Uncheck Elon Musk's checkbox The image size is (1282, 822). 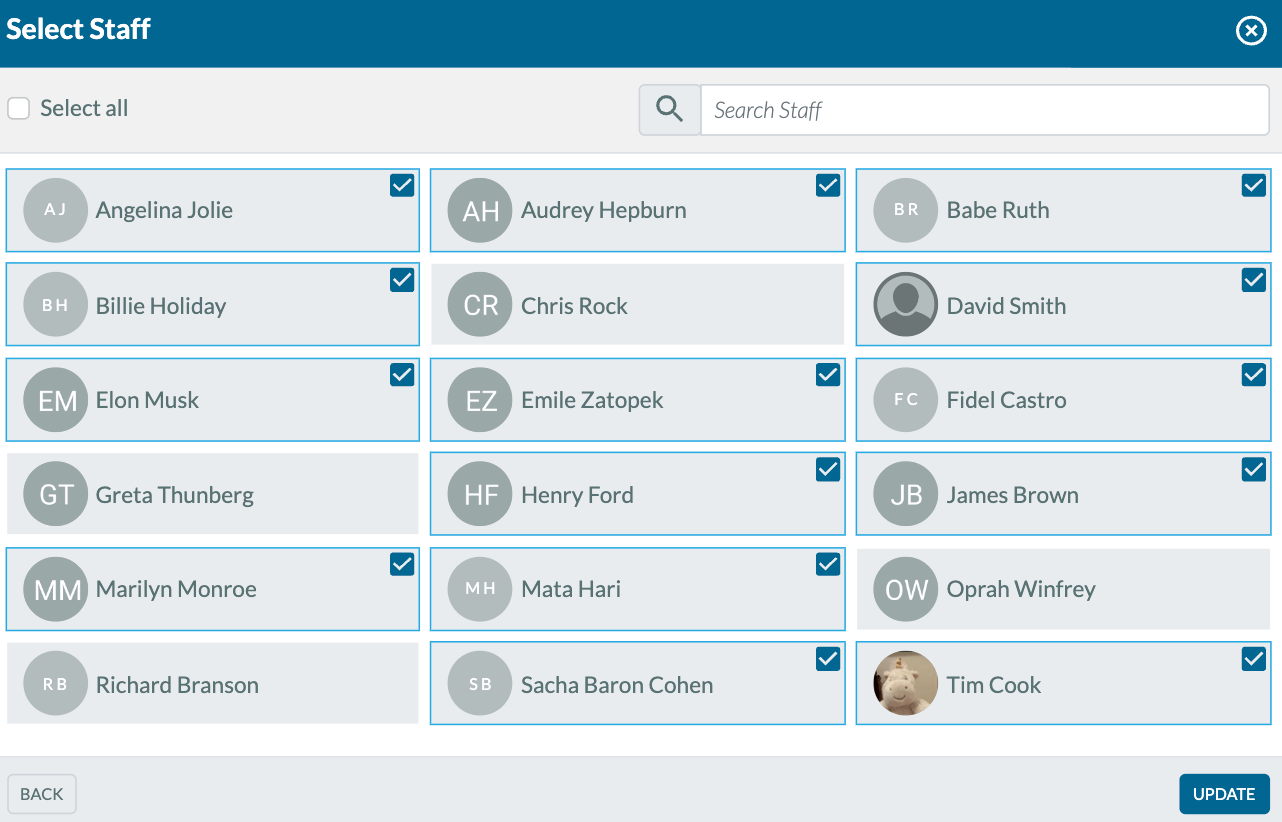click(402, 375)
